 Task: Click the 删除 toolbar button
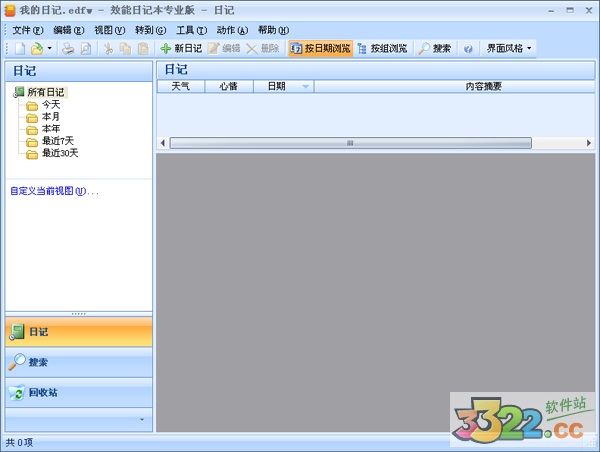click(262, 49)
